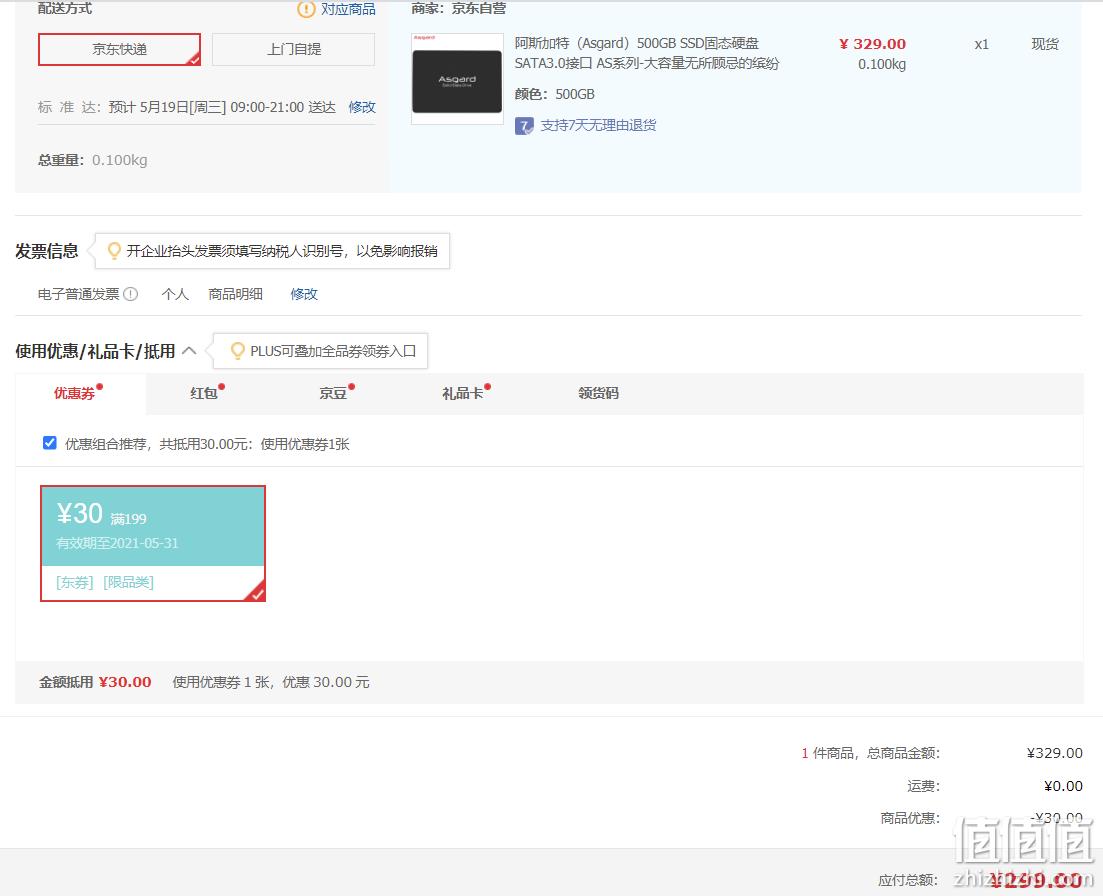Open 支持7天无理由退货 link

tap(598, 125)
